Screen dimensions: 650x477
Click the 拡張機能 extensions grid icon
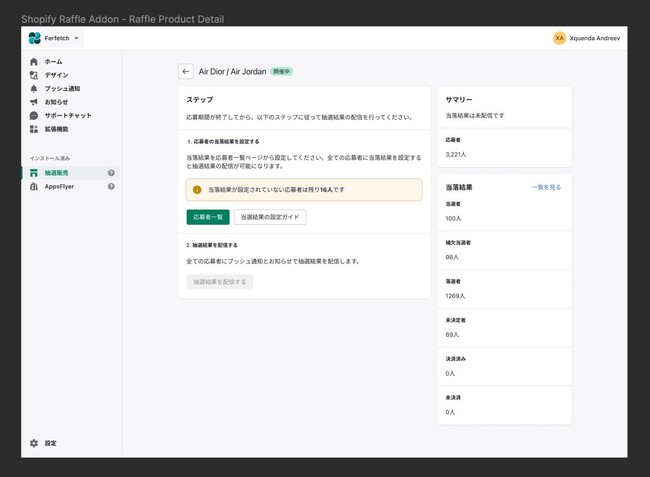tap(34, 128)
